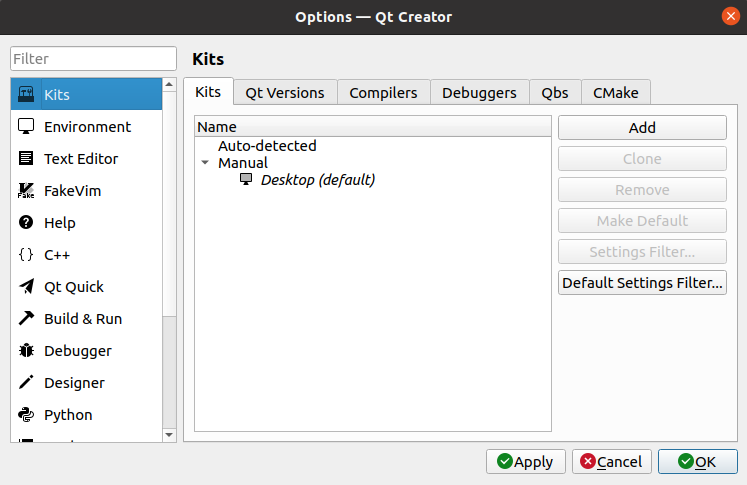Viewport: 747px width, 485px height.
Task: Open Build & Run settings category
Action: point(87,318)
